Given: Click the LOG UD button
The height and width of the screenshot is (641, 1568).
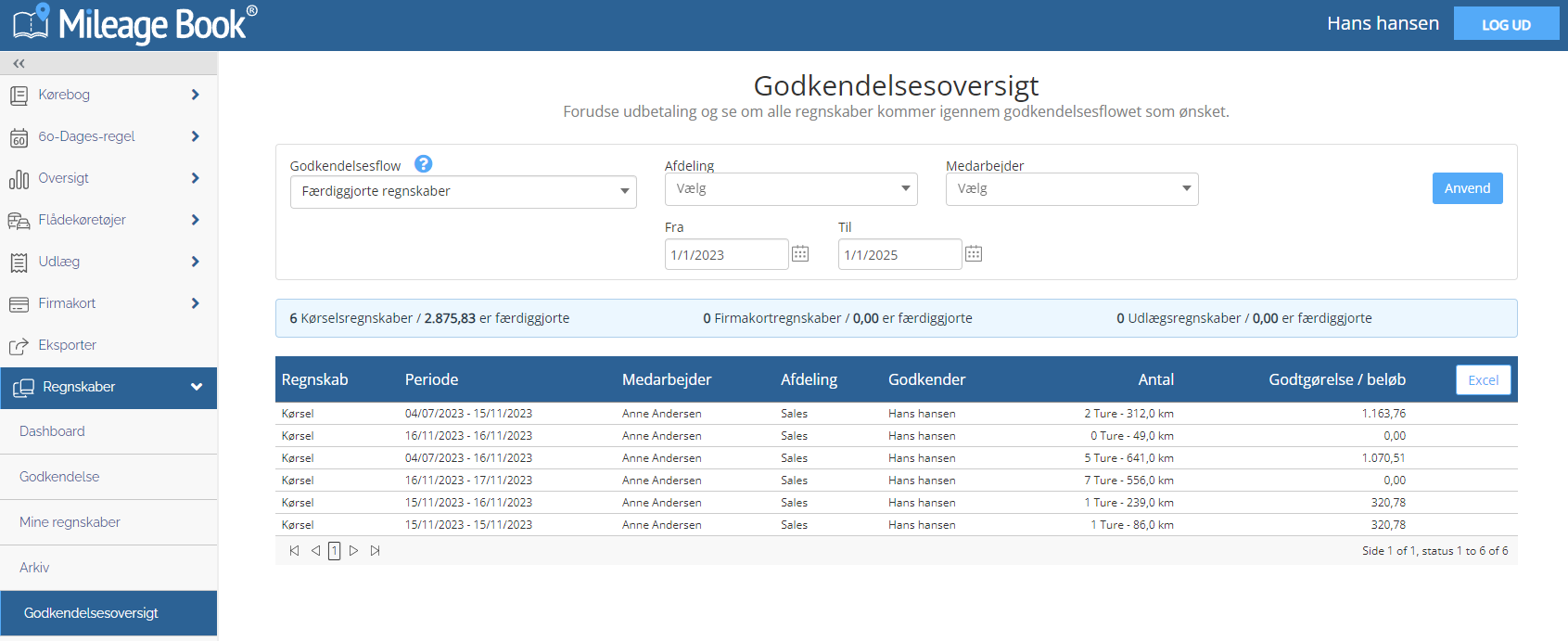Looking at the screenshot, I should [1506, 24].
